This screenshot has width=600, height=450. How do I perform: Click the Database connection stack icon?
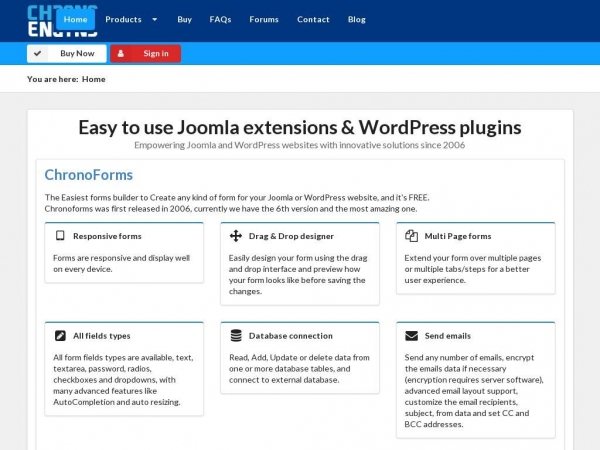(236, 336)
